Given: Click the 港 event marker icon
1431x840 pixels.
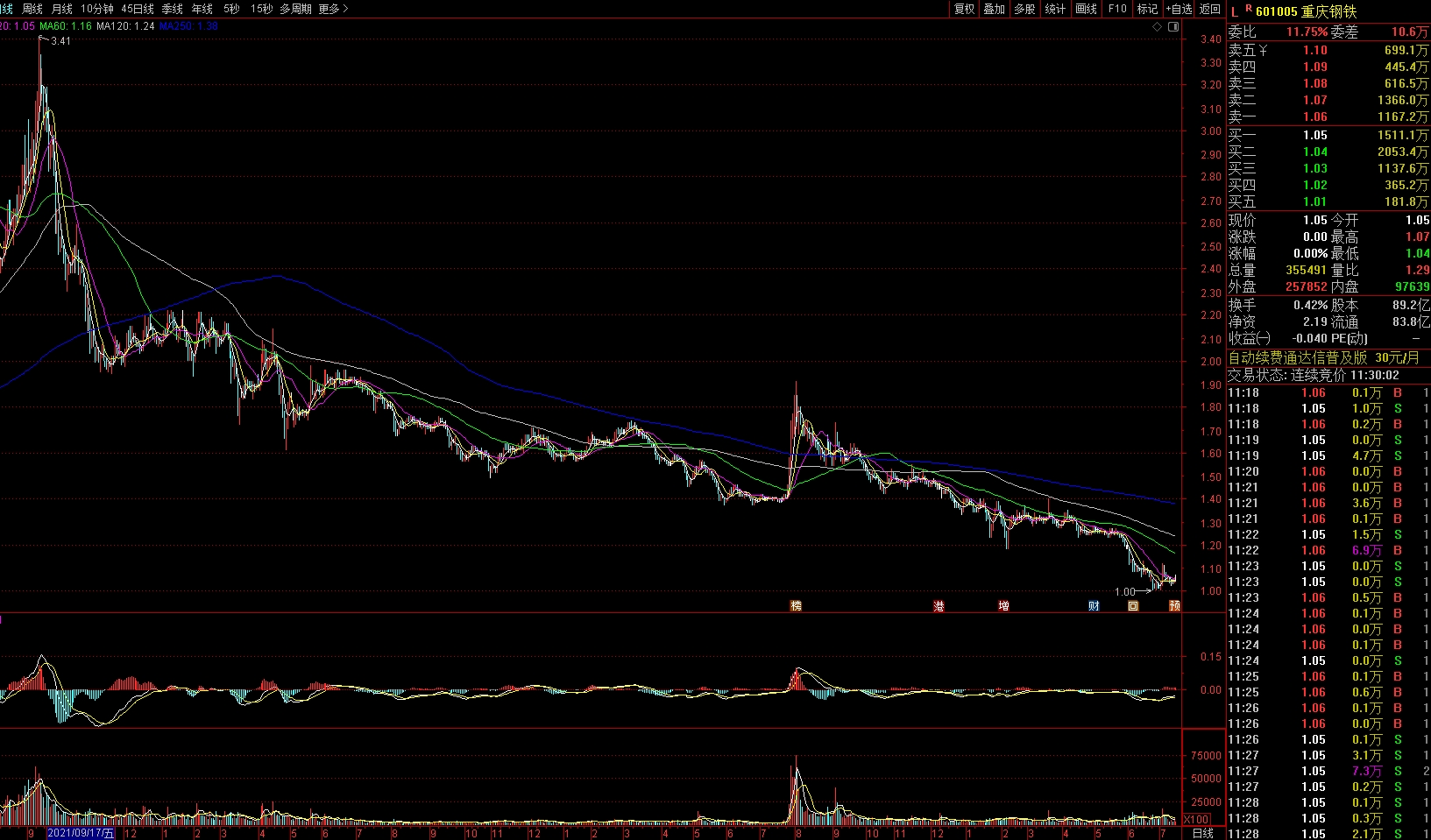Looking at the screenshot, I should pyautogui.click(x=939, y=606).
